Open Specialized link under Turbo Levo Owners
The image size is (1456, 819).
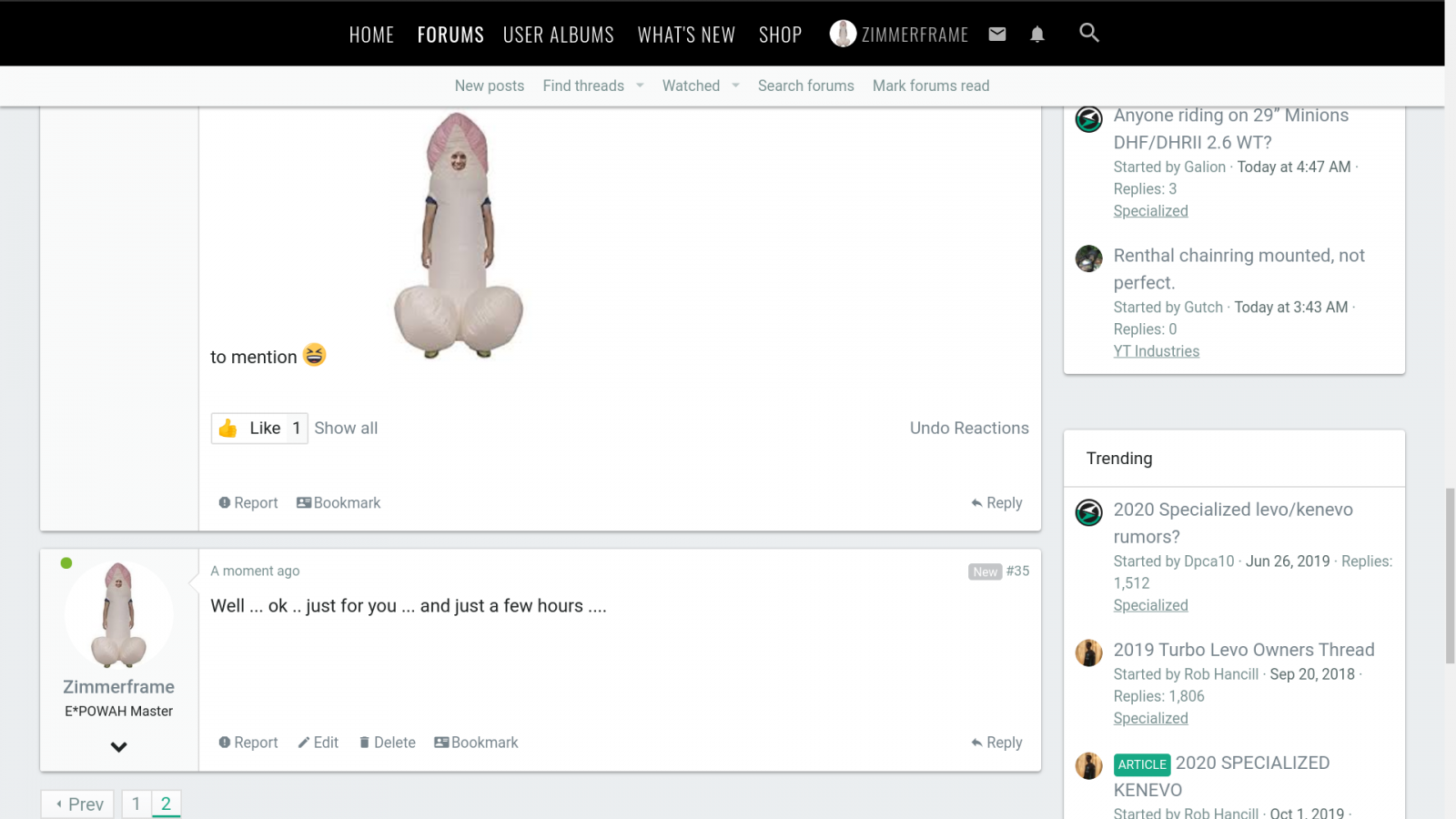click(x=1151, y=718)
